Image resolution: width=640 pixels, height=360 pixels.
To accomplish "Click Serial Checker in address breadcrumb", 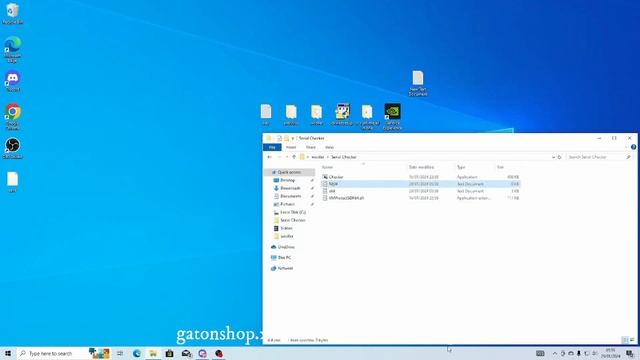I will point(344,157).
